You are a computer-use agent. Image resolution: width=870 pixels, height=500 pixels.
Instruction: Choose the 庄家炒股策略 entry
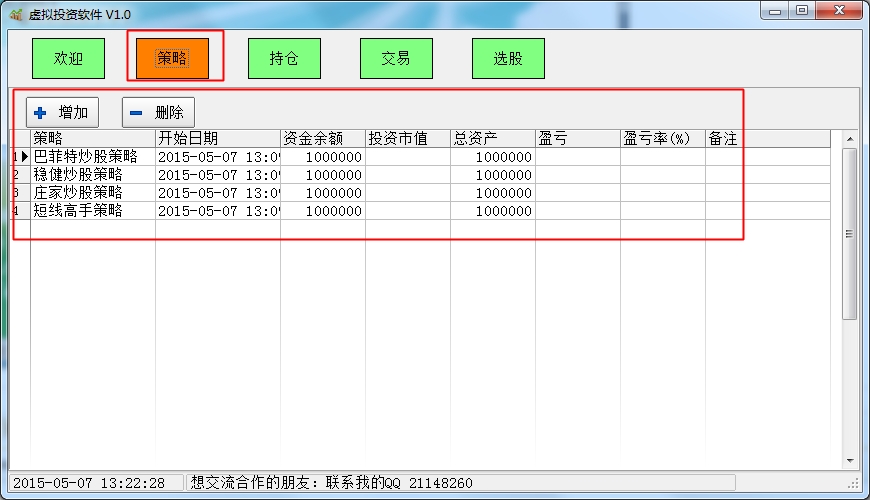(x=92, y=193)
